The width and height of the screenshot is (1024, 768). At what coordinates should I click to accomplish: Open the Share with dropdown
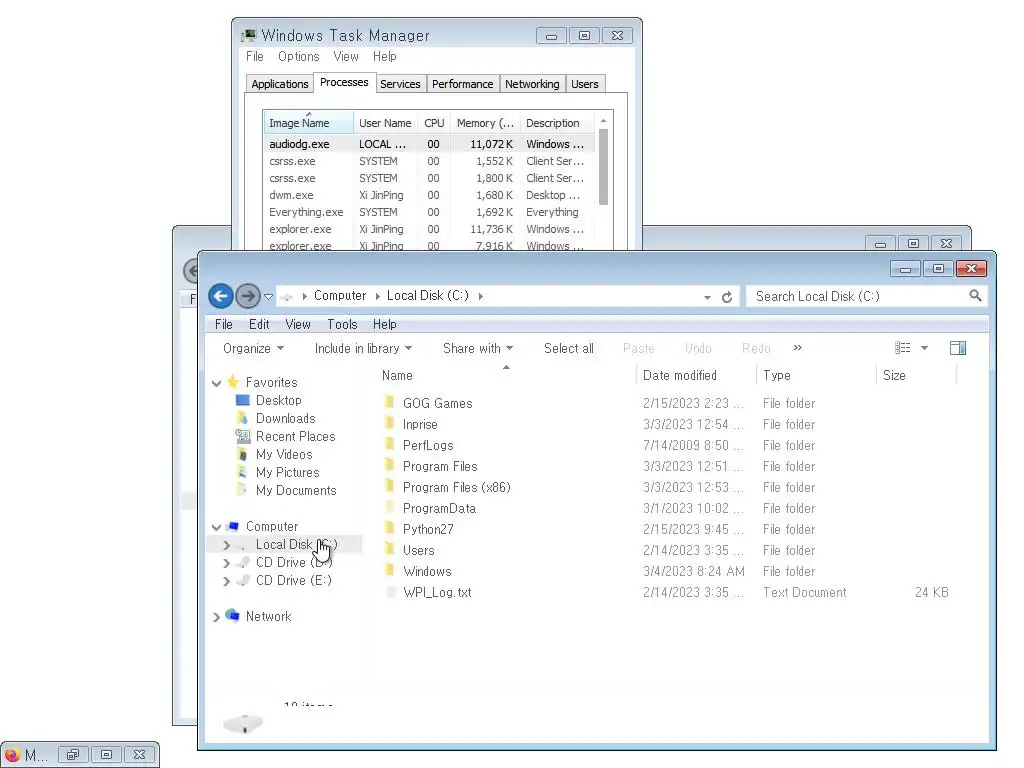(x=478, y=349)
